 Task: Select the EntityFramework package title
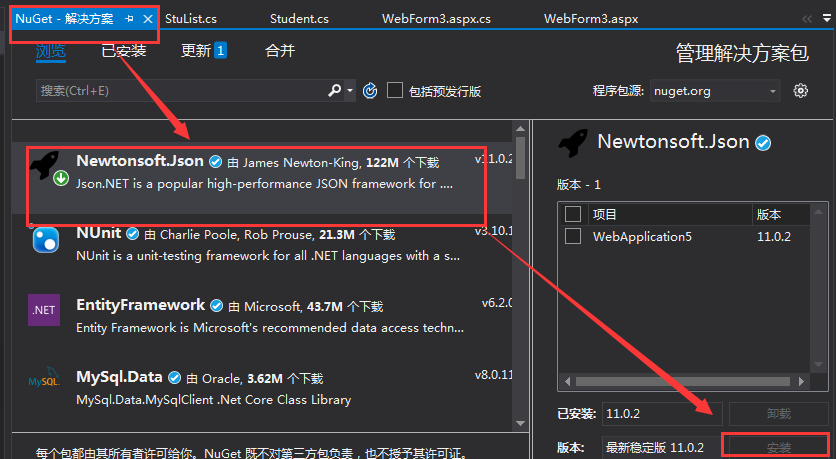(140, 305)
